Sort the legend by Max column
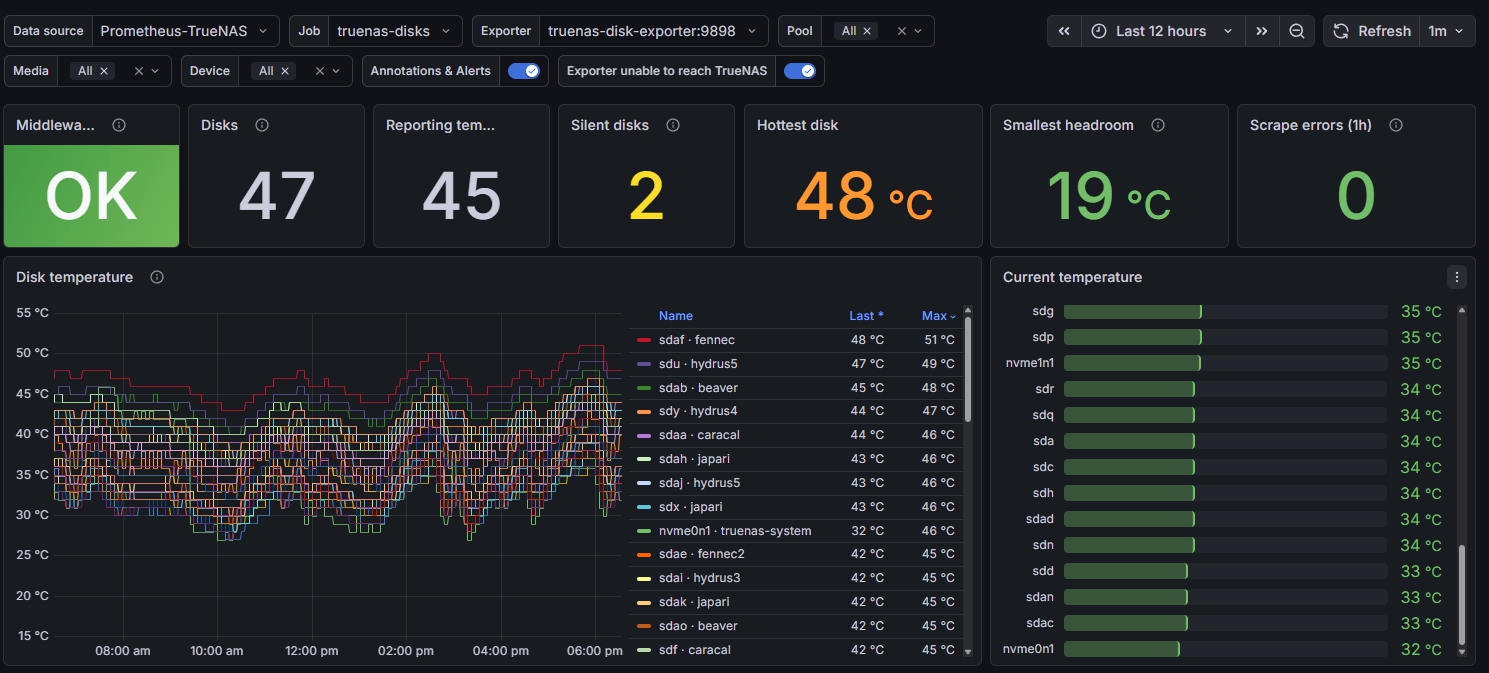The height and width of the screenshot is (673, 1489). pyautogui.click(x=939, y=316)
